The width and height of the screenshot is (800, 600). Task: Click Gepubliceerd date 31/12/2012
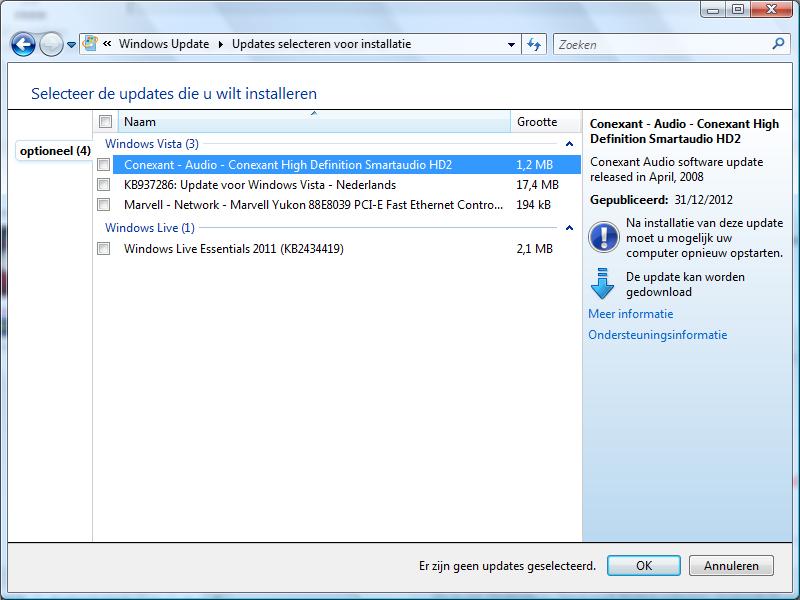coord(703,199)
